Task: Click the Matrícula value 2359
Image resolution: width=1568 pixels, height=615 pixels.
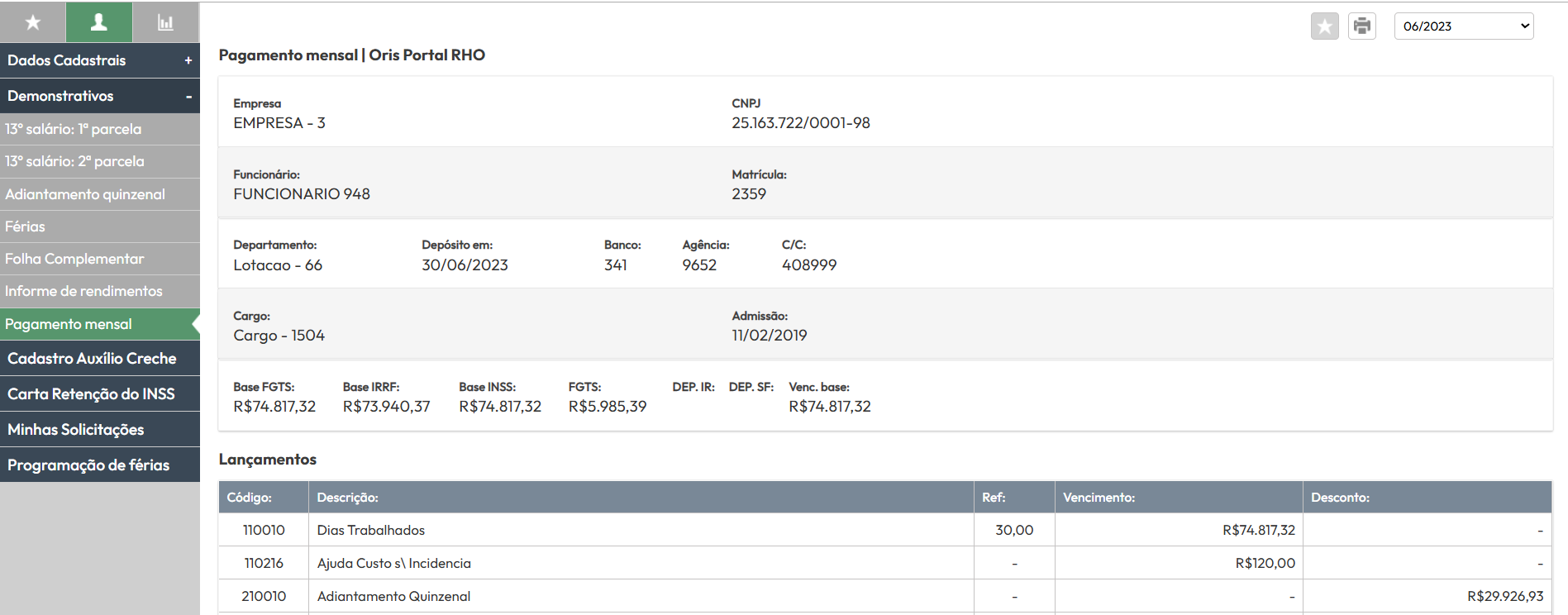Action: coord(749,194)
